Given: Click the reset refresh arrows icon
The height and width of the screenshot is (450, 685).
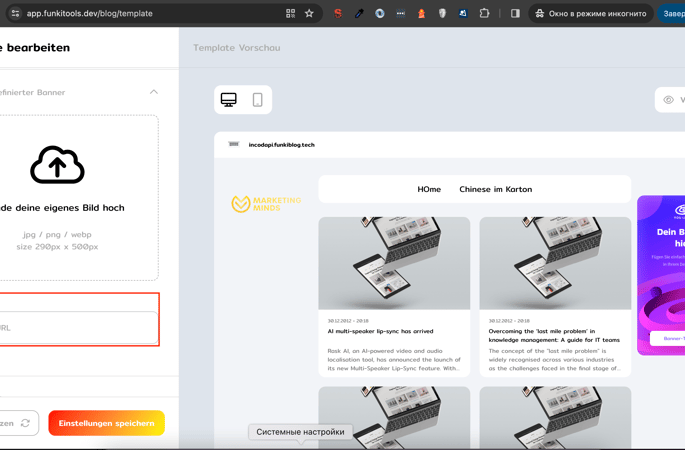Looking at the screenshot, I should click(25, 423).
